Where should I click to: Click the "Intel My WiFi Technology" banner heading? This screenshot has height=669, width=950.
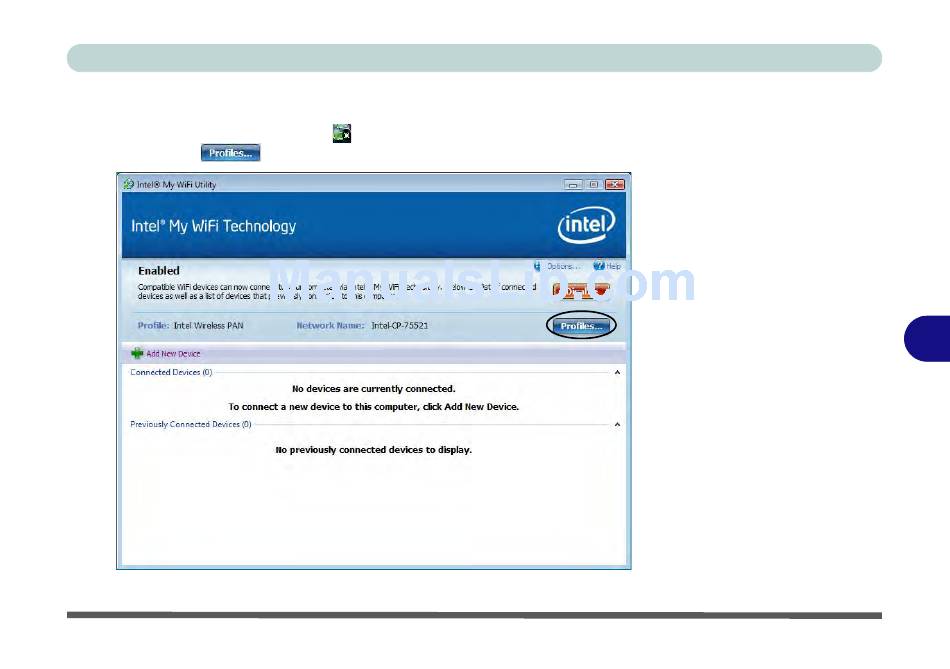pyautogui.click(x=214, y=226)
